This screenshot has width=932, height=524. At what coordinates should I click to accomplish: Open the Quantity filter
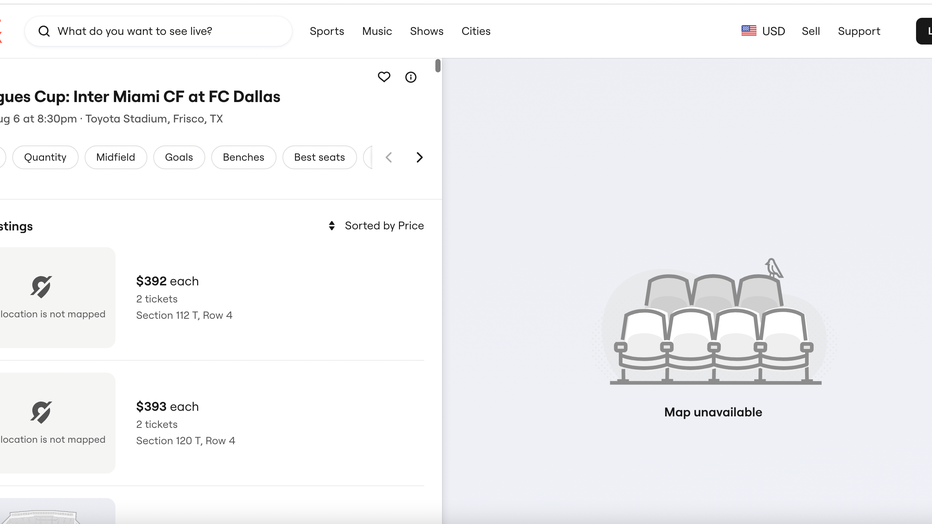pos(45,157)
